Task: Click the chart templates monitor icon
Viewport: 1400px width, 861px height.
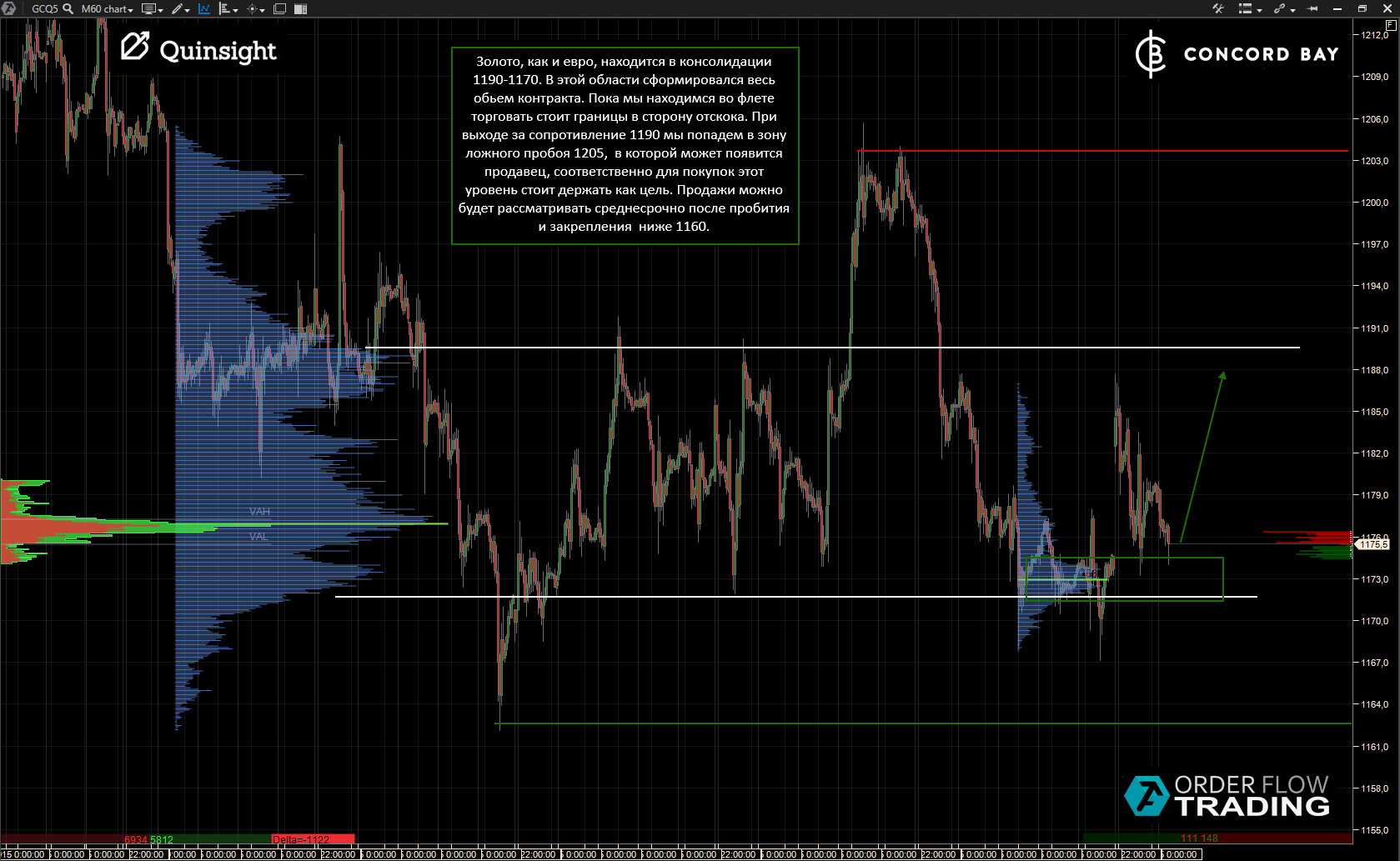Action: (148, 8)
